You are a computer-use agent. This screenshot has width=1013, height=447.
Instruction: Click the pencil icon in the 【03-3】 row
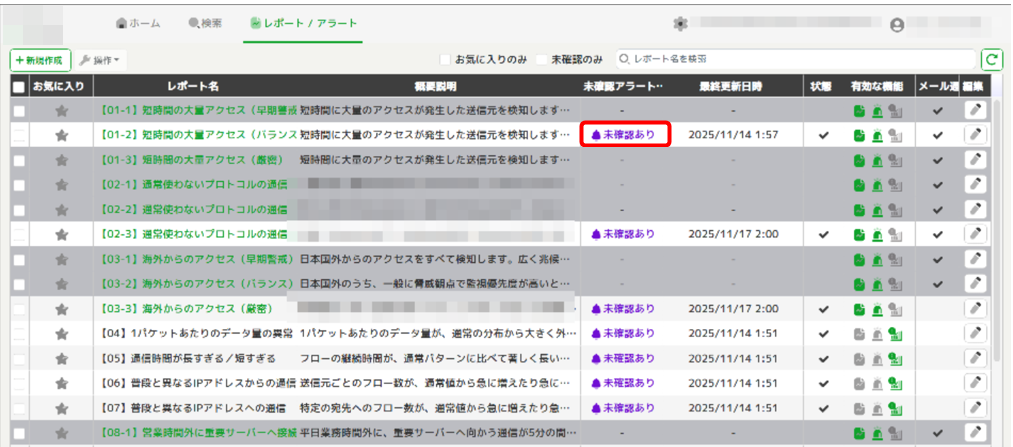975,308
